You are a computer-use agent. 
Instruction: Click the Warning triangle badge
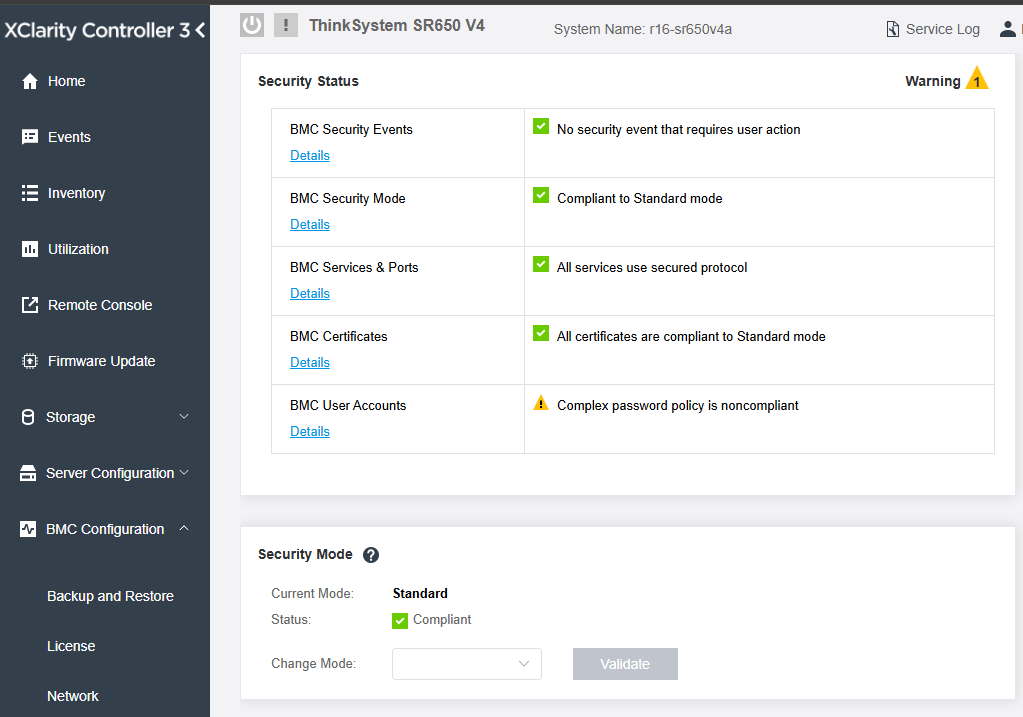click(977, 78)
